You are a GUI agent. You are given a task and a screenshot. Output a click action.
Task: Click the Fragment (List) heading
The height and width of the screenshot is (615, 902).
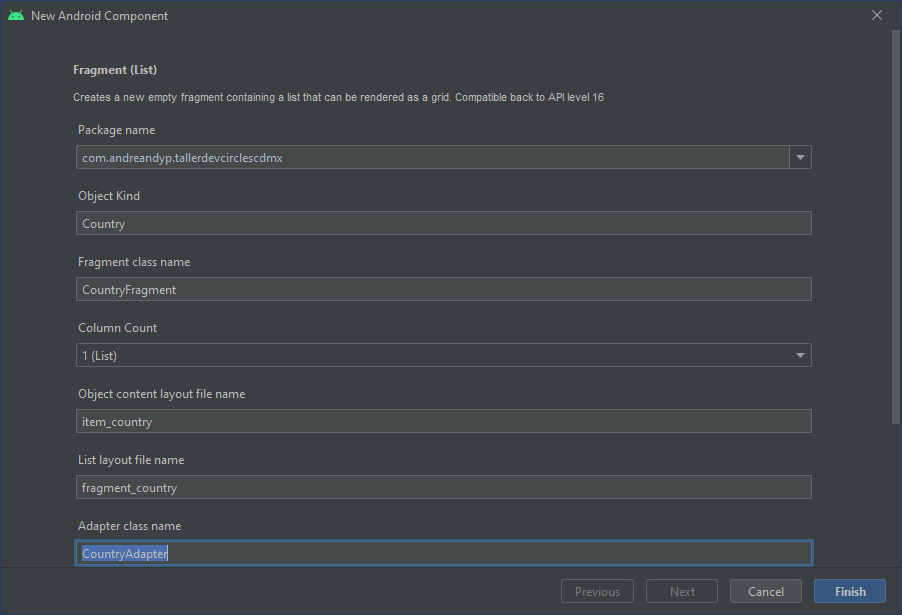coord(115,69)
